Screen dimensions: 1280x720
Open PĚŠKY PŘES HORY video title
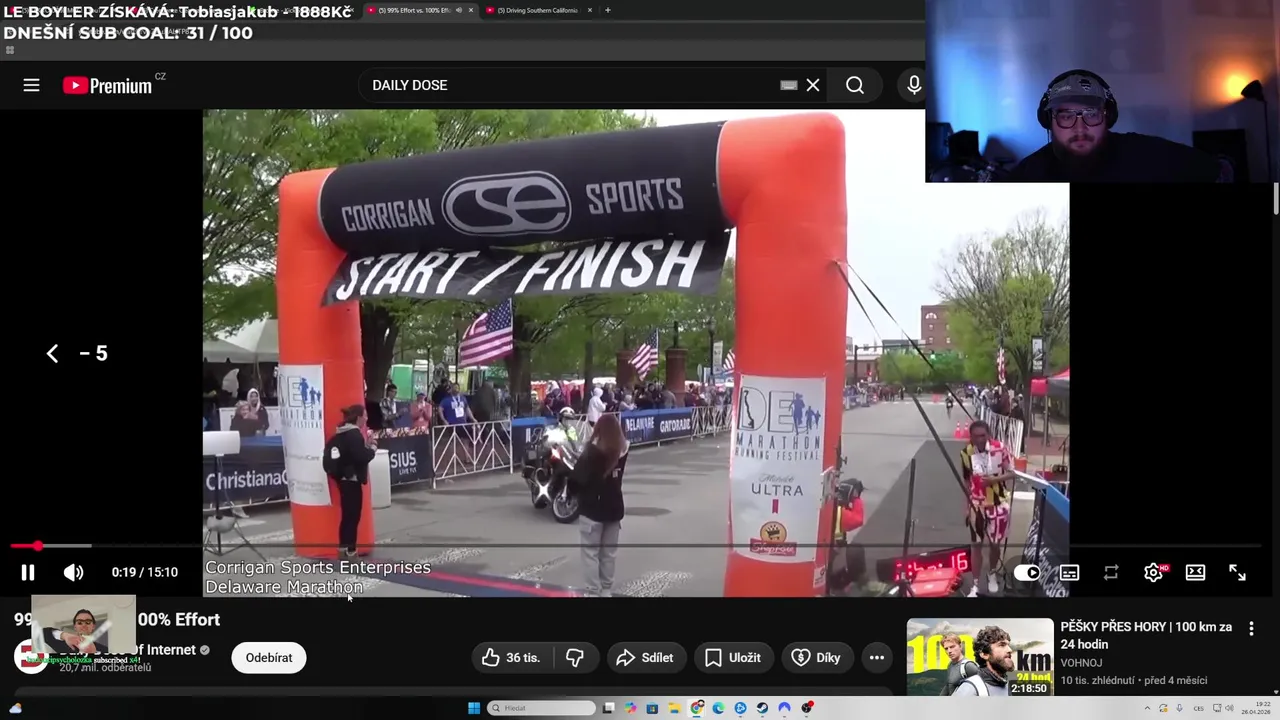pos(1146,635)
